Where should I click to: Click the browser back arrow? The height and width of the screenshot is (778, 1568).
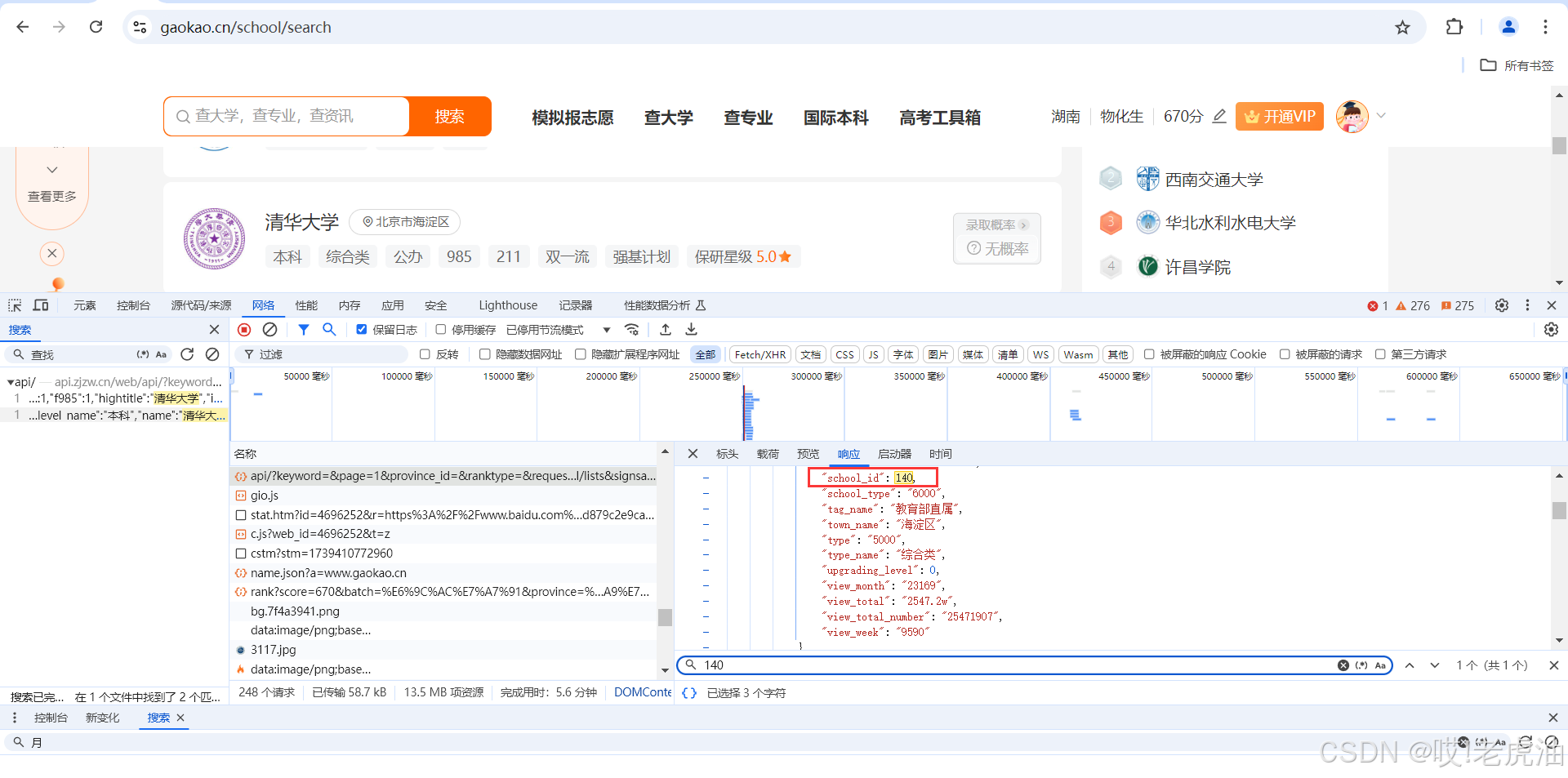(x=23, y=27)
